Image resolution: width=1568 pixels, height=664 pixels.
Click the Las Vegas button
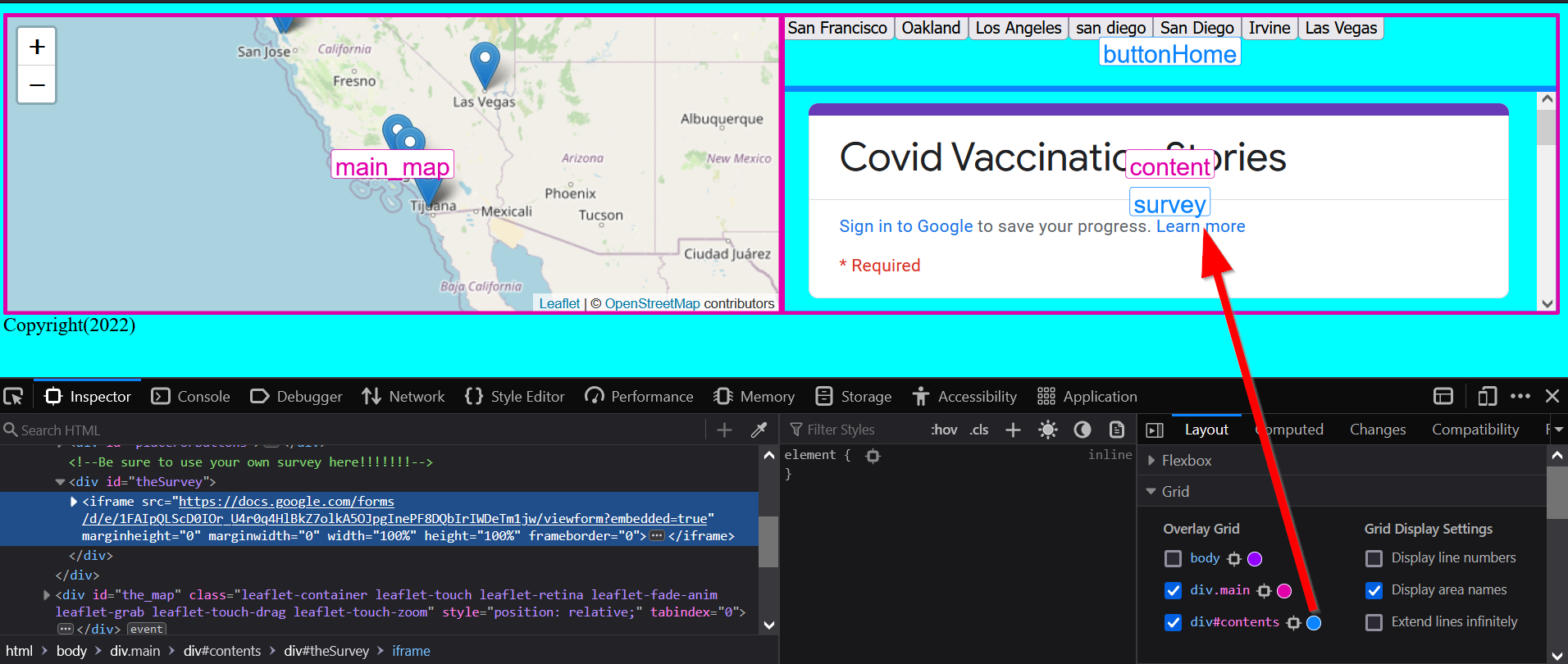[x=1340, y=28]
